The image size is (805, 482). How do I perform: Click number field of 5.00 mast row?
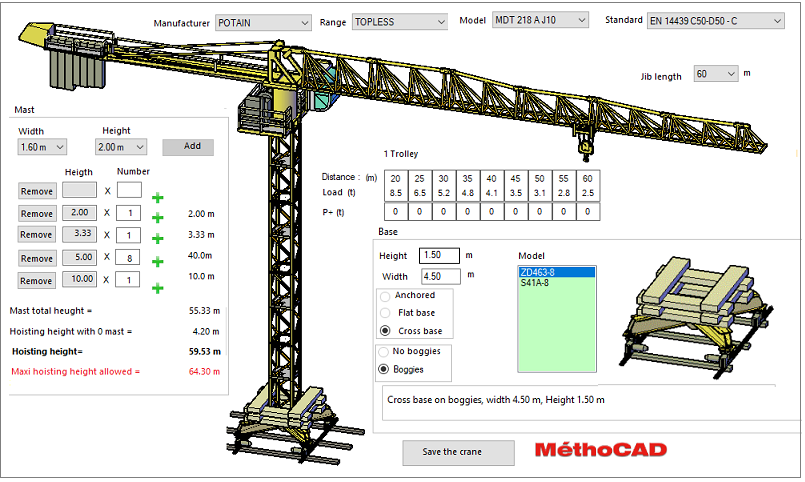click(x=128, y=257)
